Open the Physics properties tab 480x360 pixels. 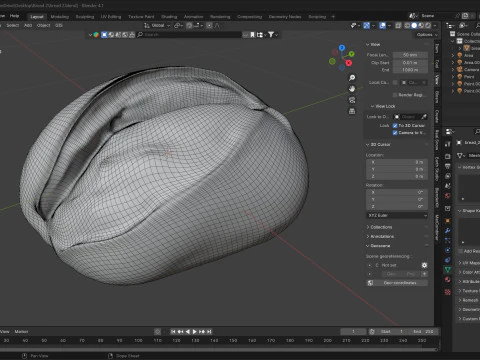[448, 250]
